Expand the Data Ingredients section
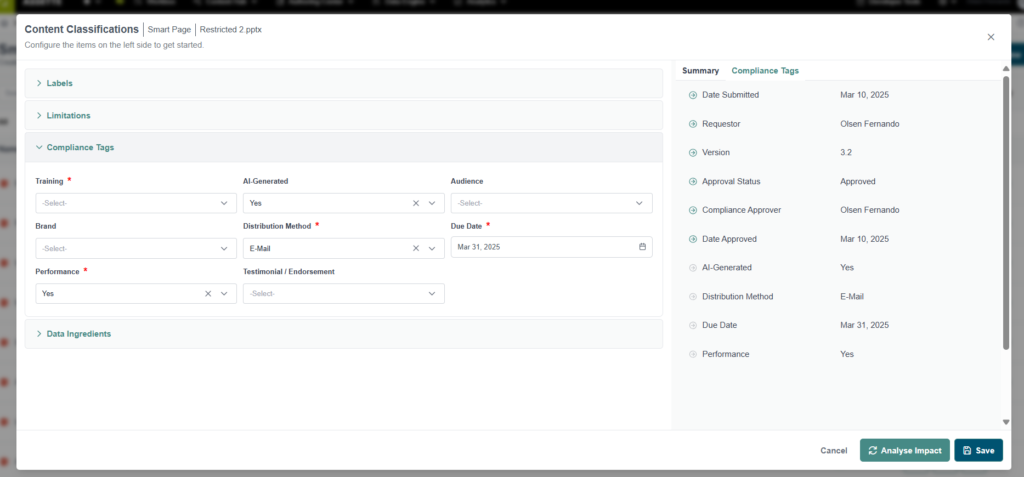 pos(344,334)
